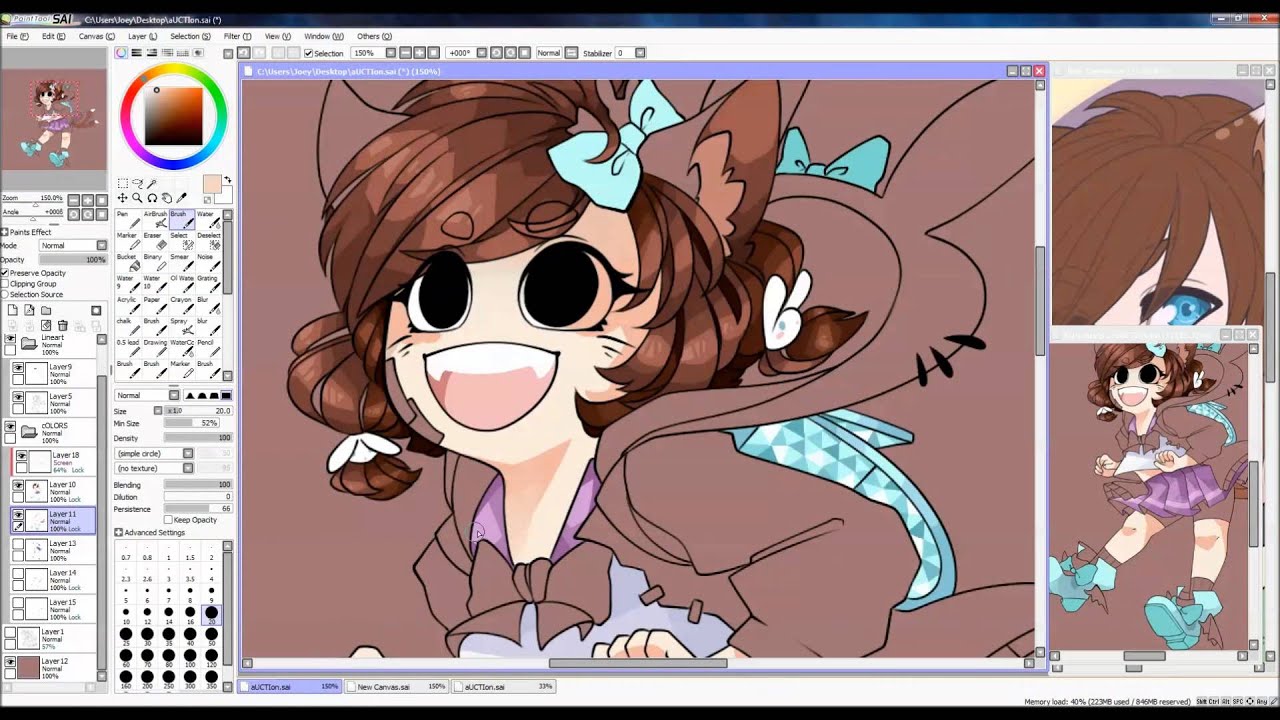Viewport: 1280px width, 720px height.
Task: Toggle Keep Opacity checkbox
Action: point(169,520)
